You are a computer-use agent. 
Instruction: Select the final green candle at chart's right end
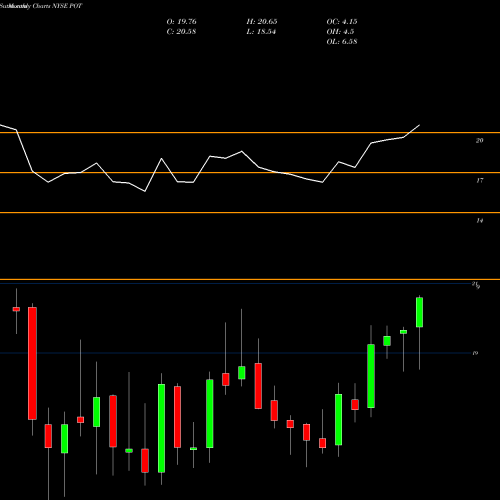419,312
